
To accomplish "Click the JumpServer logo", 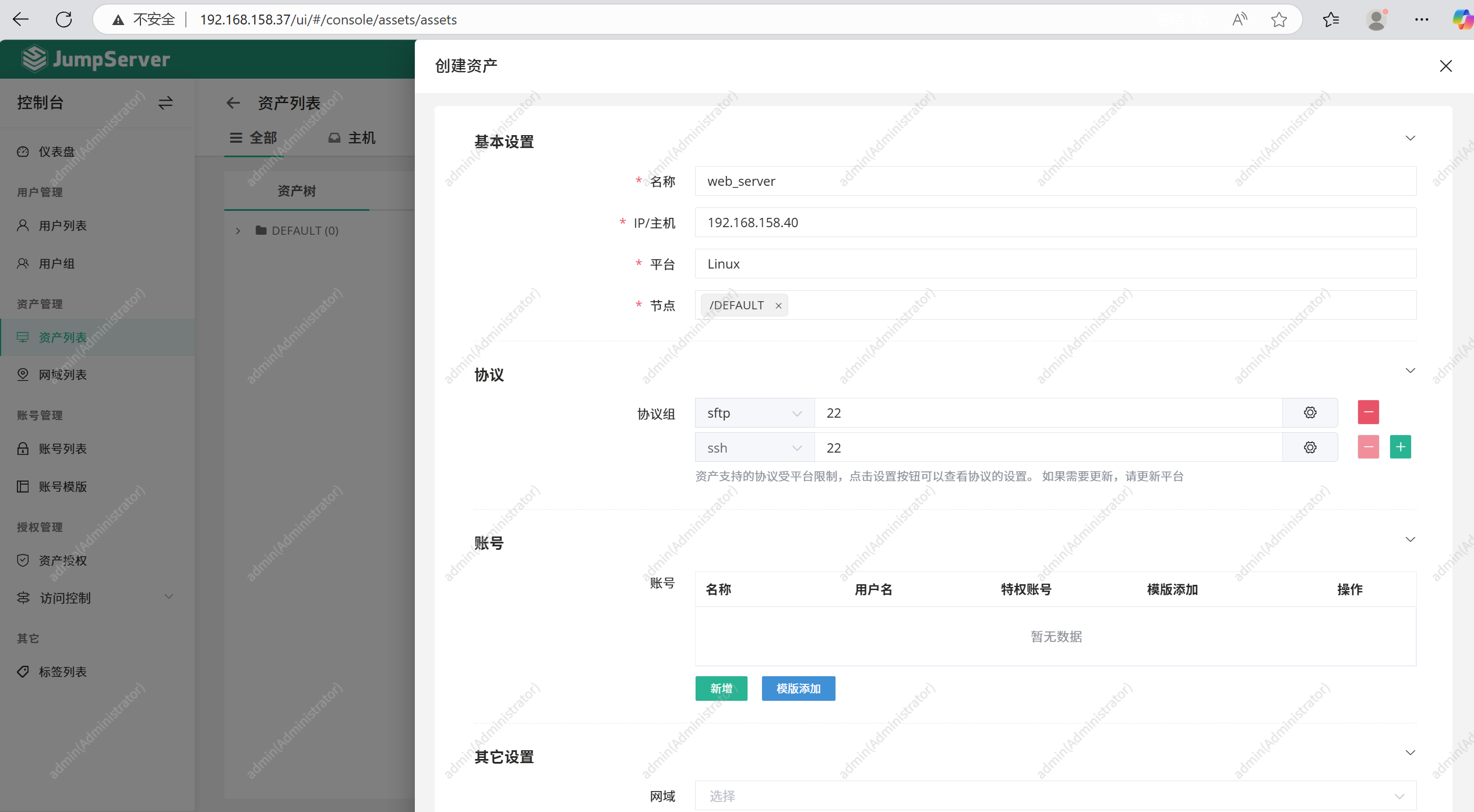I will tap(96, 59).
